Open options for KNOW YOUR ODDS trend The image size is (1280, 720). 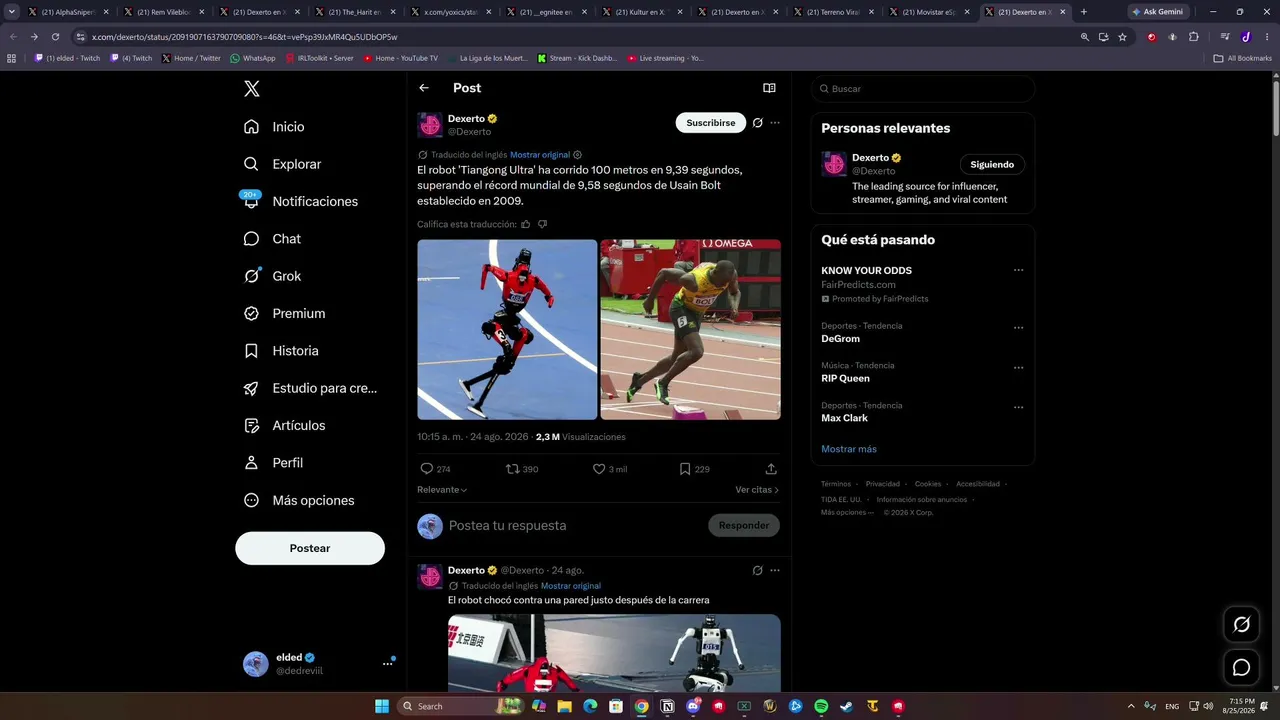coord(1018,270)
